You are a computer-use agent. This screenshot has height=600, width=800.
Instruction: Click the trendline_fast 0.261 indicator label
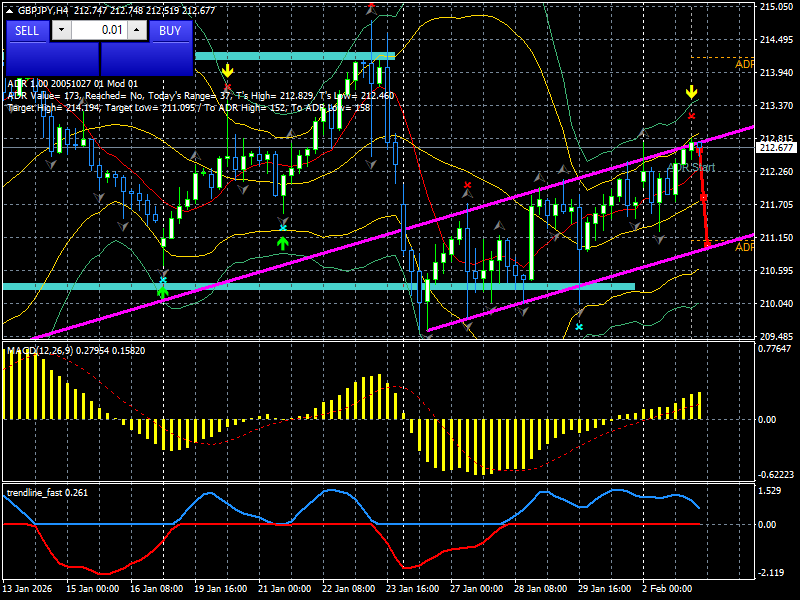(47, 493)
